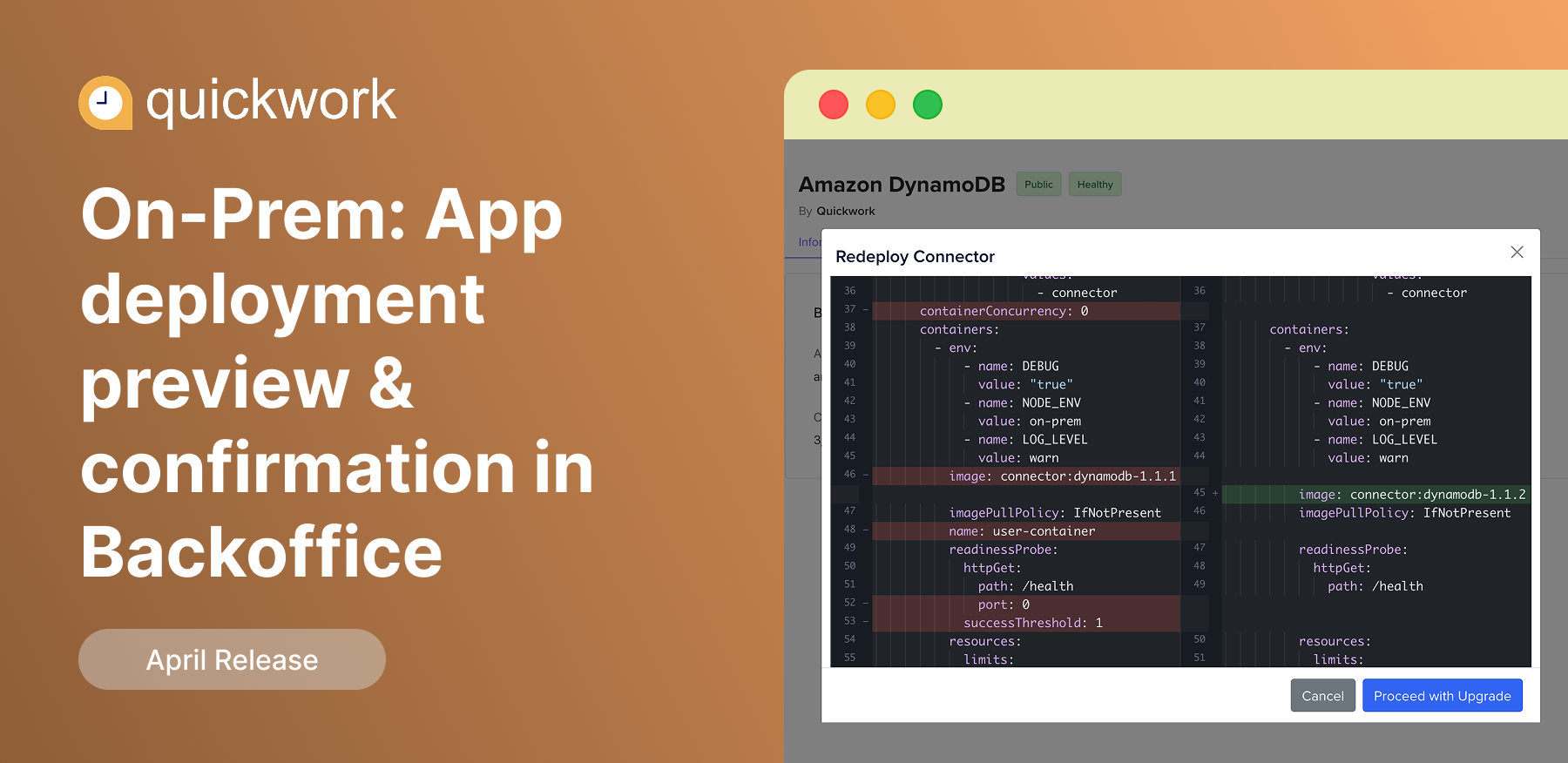The height and width of the screenshot is (763, 1568).
Task: Close the Redeploy Connector dialog with X
Action: coord(1517,252)
